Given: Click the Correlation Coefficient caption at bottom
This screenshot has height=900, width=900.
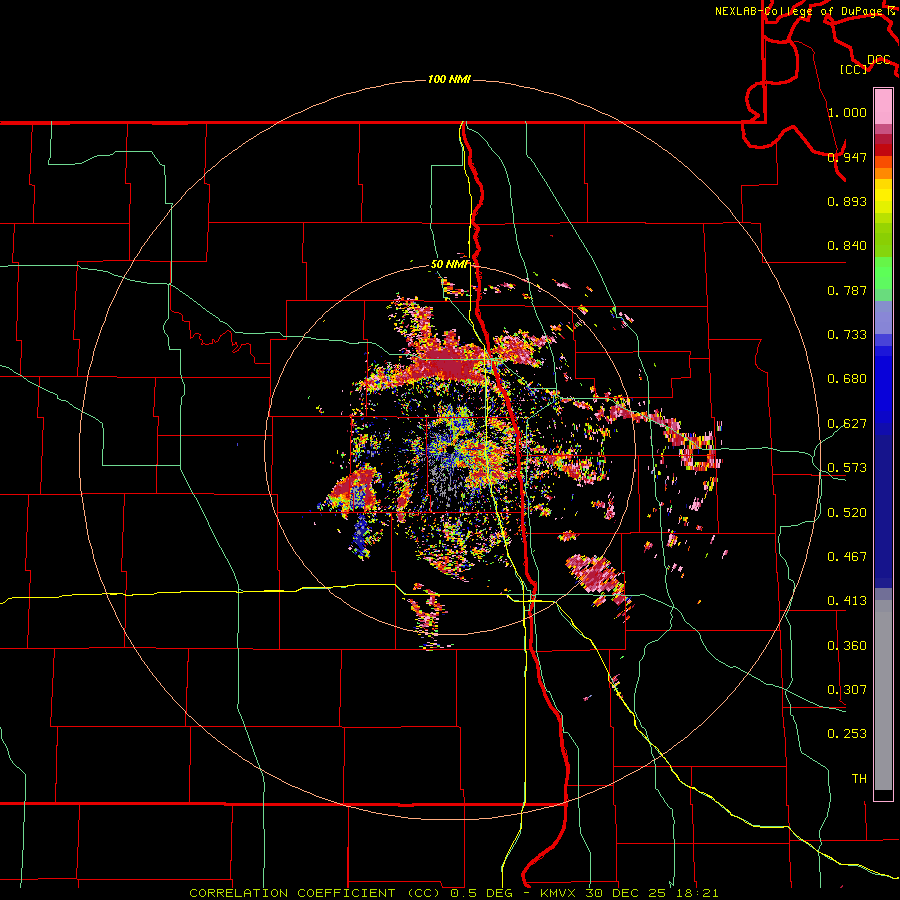Looking at the screenshot, I should pos(453,893).
